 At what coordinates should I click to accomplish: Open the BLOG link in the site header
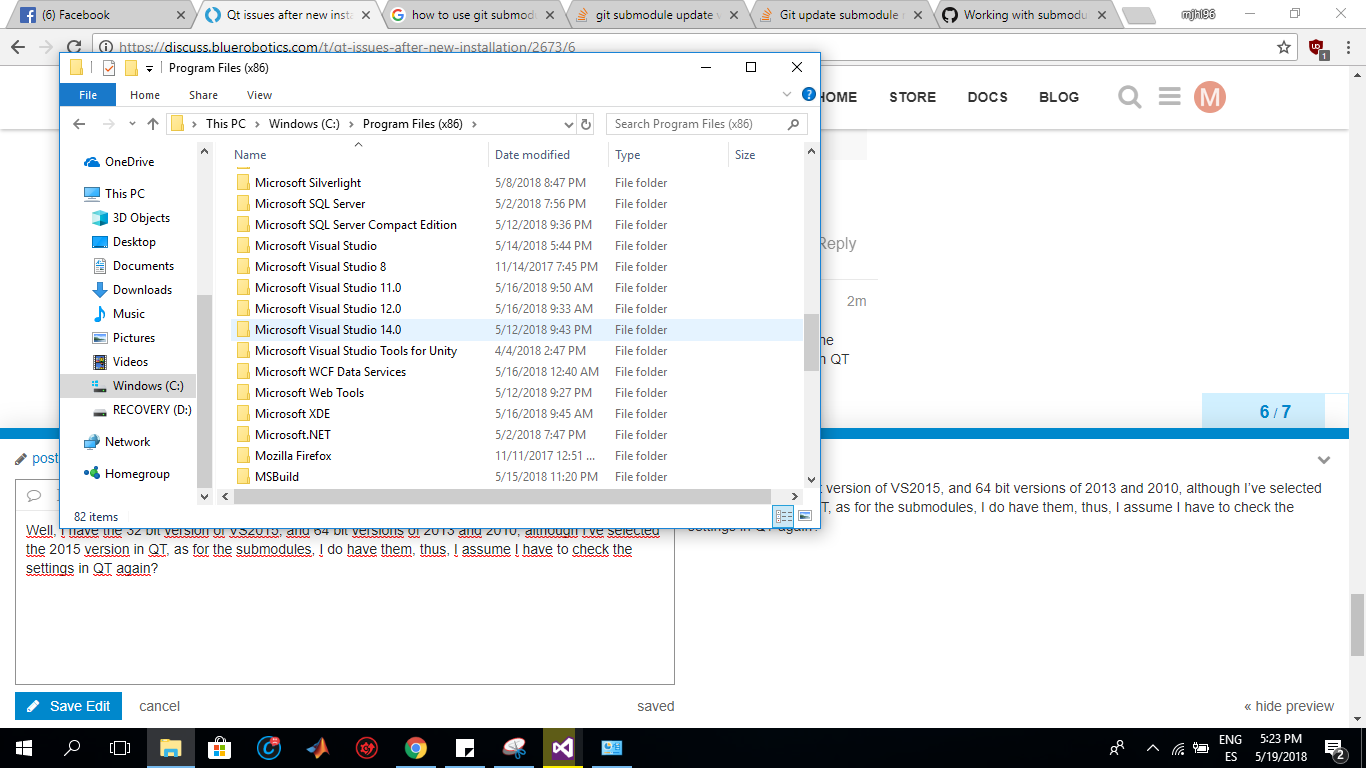coord(1059,97)
